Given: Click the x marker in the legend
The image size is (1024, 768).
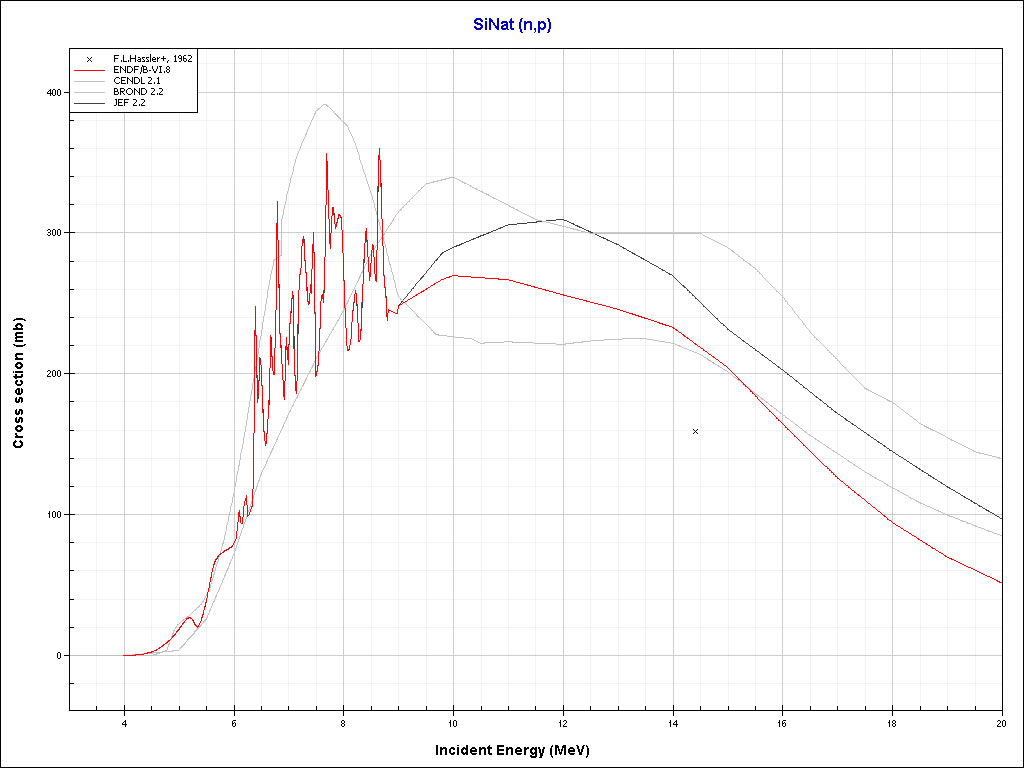Looking at the screenshot, I should 89,59.
